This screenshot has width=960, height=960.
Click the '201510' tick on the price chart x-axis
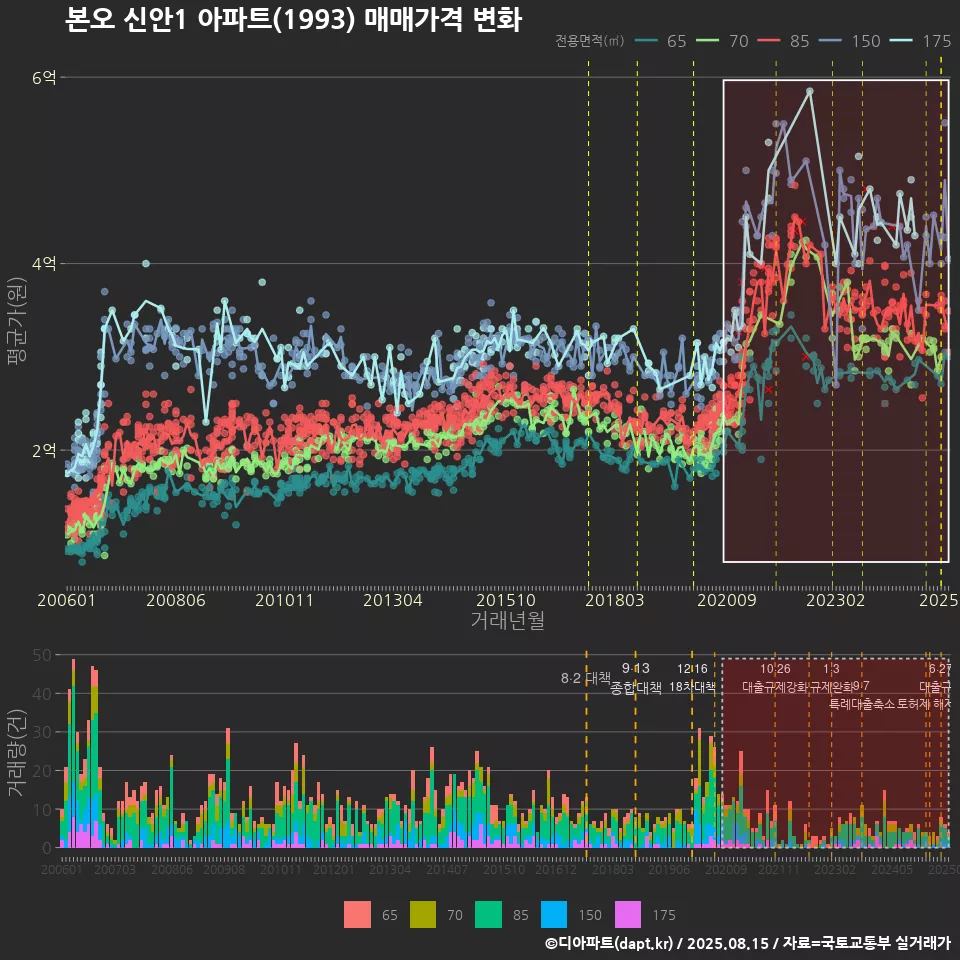coord(506,600)
